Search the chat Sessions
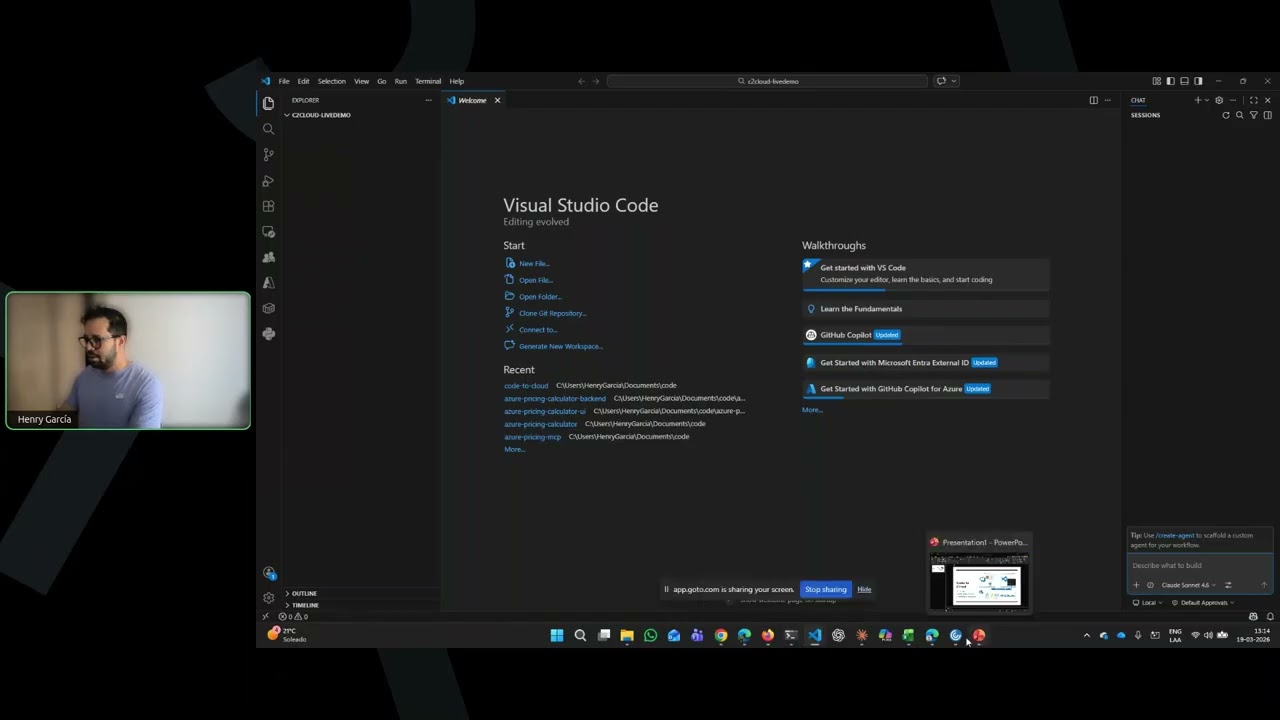This screenshot has width=1280, height=720. click(x=1240, y=115)
